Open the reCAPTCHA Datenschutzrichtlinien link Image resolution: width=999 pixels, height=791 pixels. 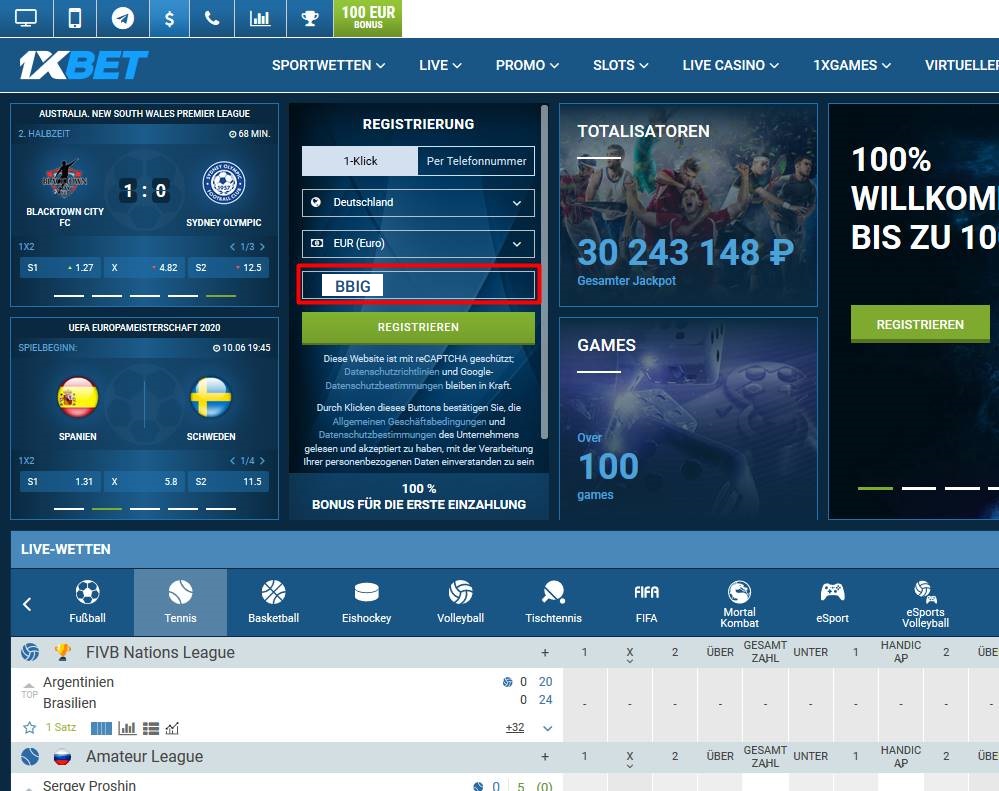tap(391, 372)
